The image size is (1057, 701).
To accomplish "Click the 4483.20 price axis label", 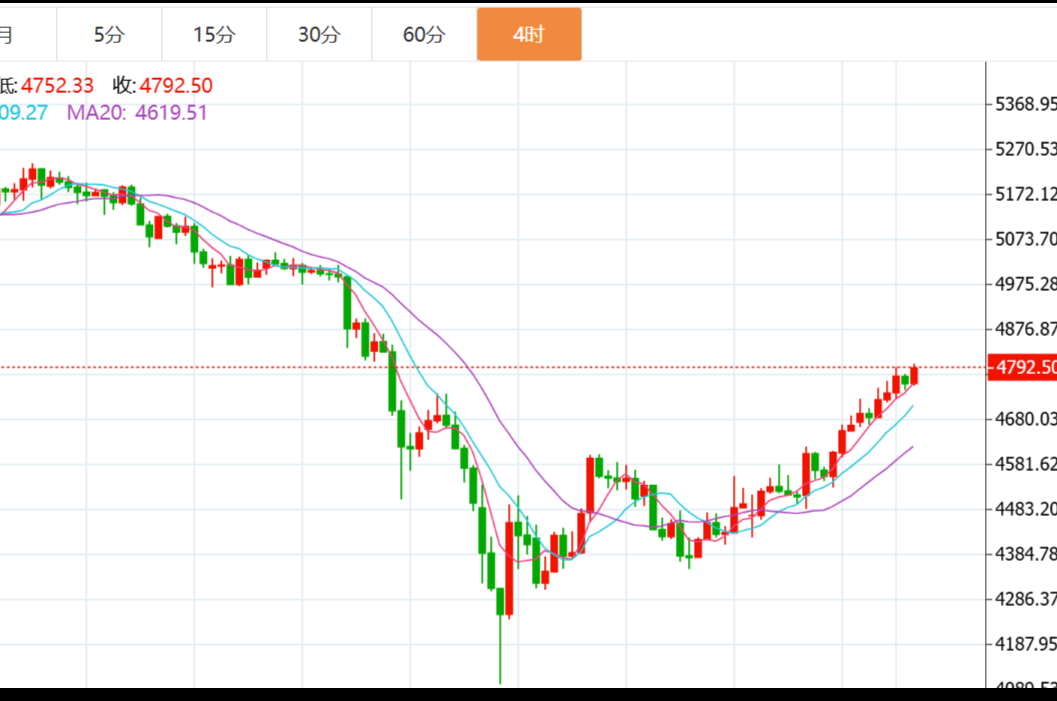I will [x=1022, y=509].
